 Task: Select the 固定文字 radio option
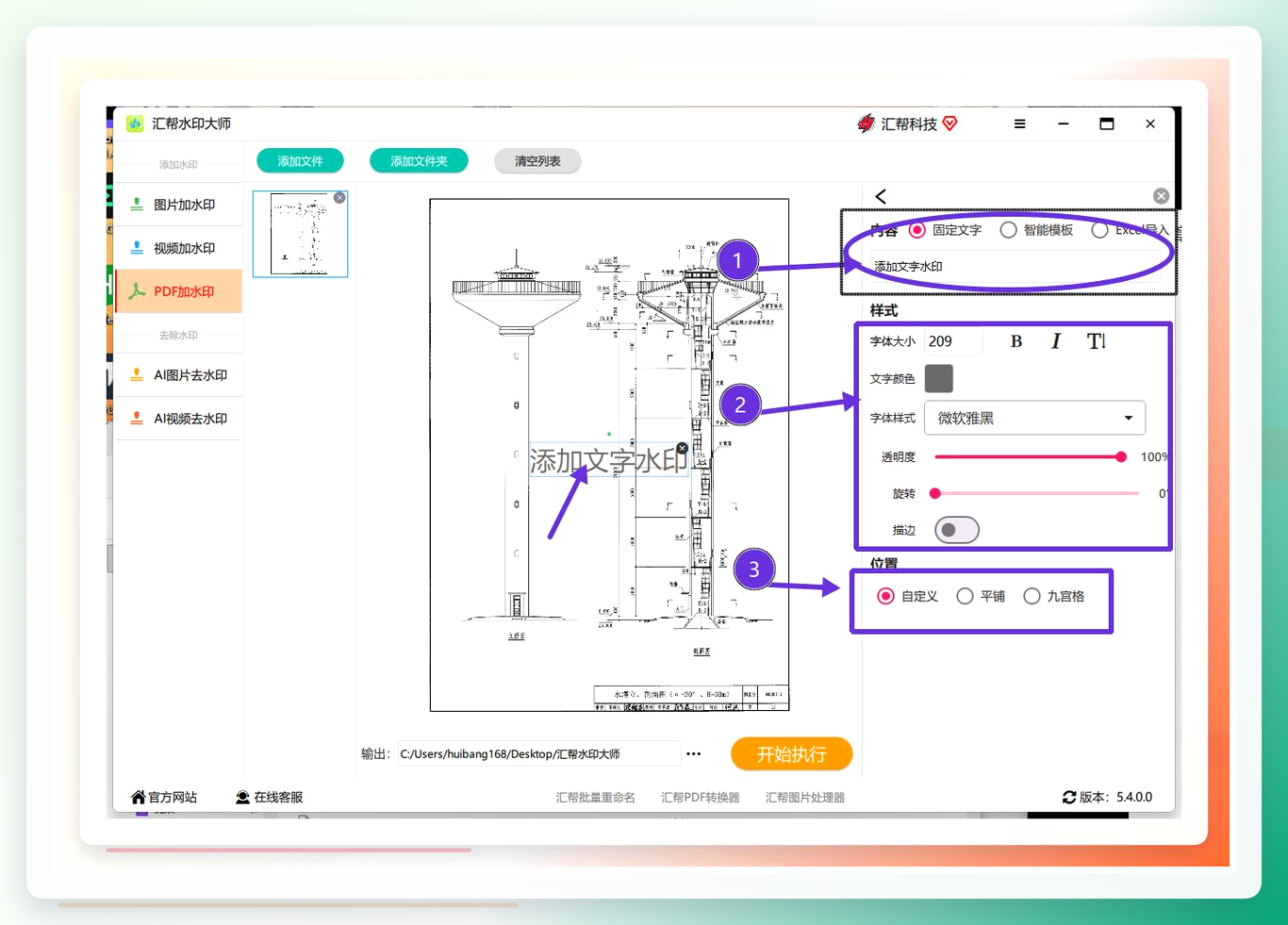(916, 230)
